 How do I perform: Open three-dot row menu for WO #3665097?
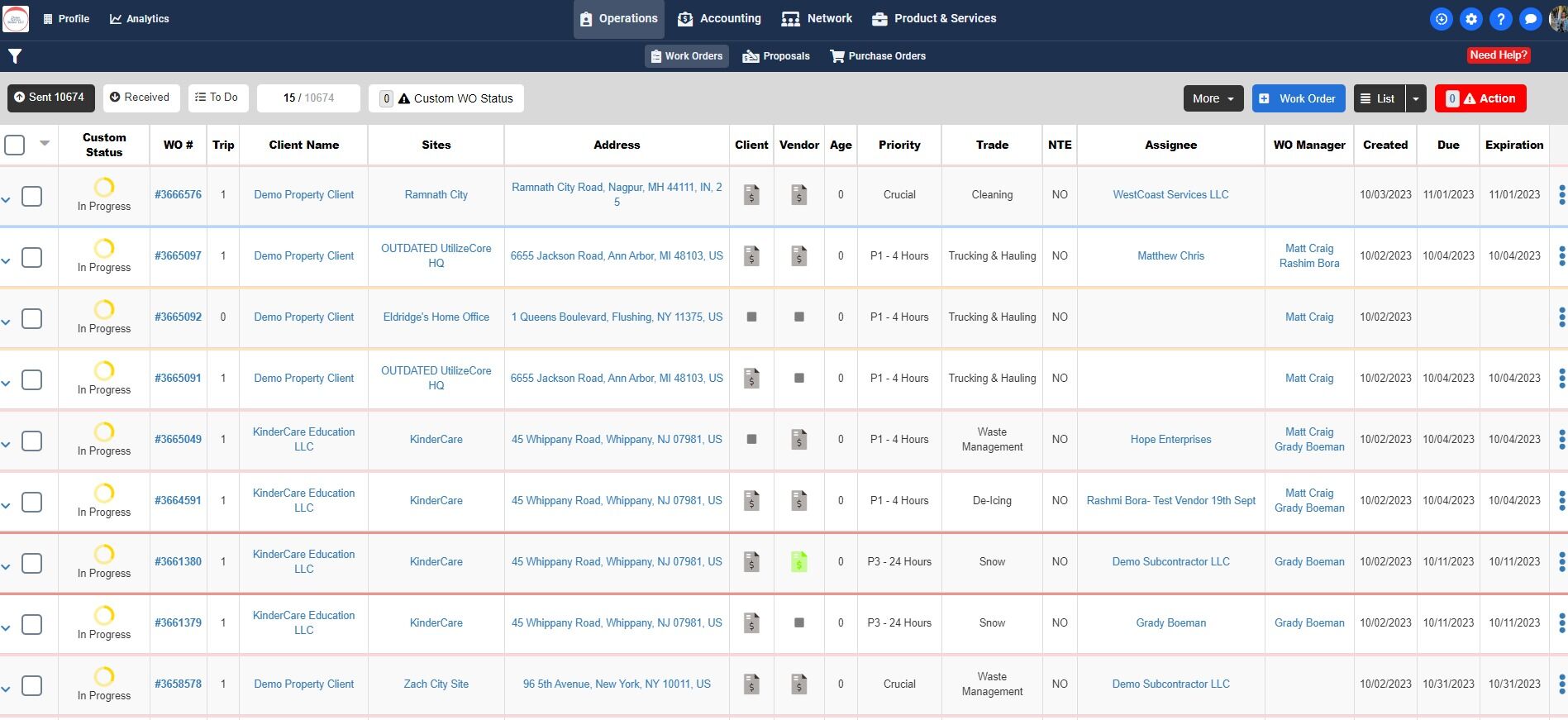click(x=1561, y=256)
